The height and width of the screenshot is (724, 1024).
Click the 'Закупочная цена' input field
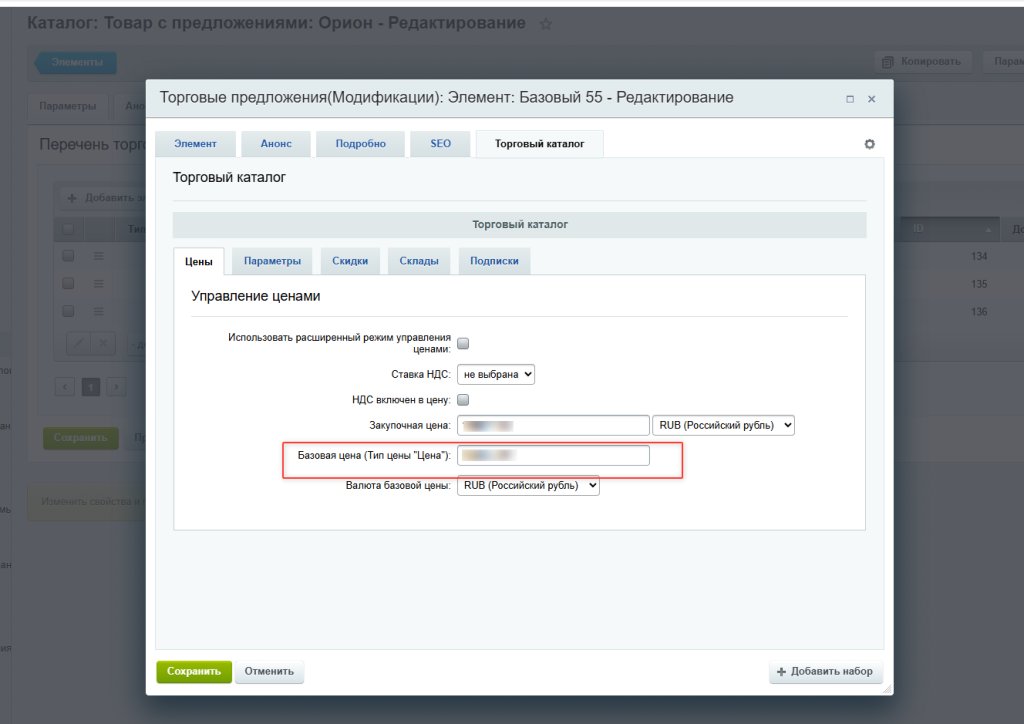tap(553, 425)
